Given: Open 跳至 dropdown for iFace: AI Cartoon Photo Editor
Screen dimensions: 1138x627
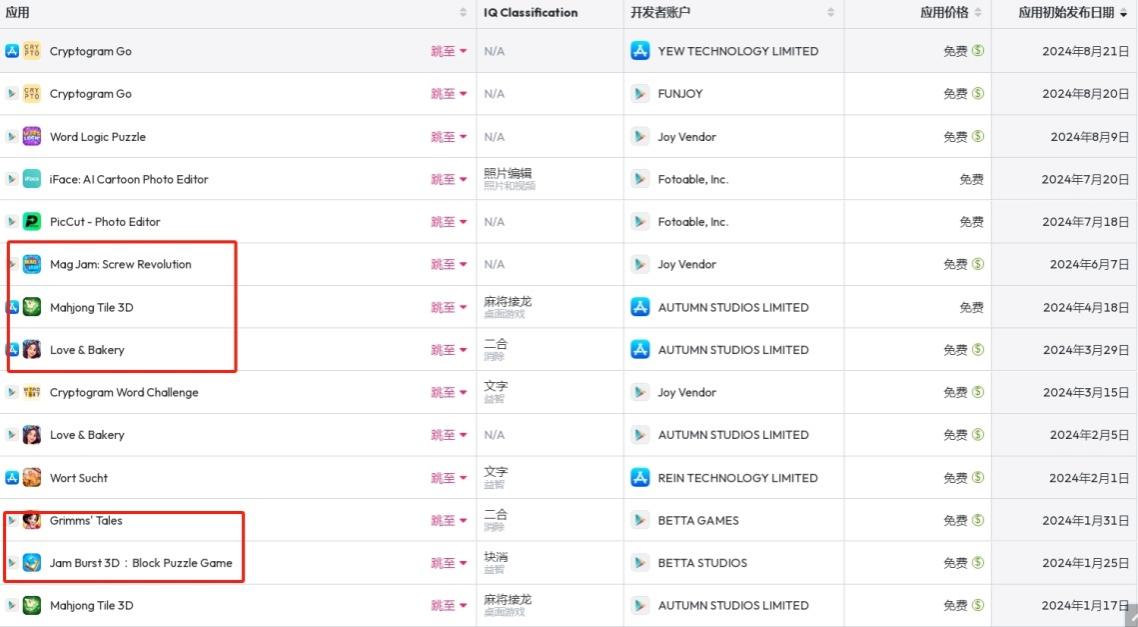Looking at the screenshot, I should 449,179.
